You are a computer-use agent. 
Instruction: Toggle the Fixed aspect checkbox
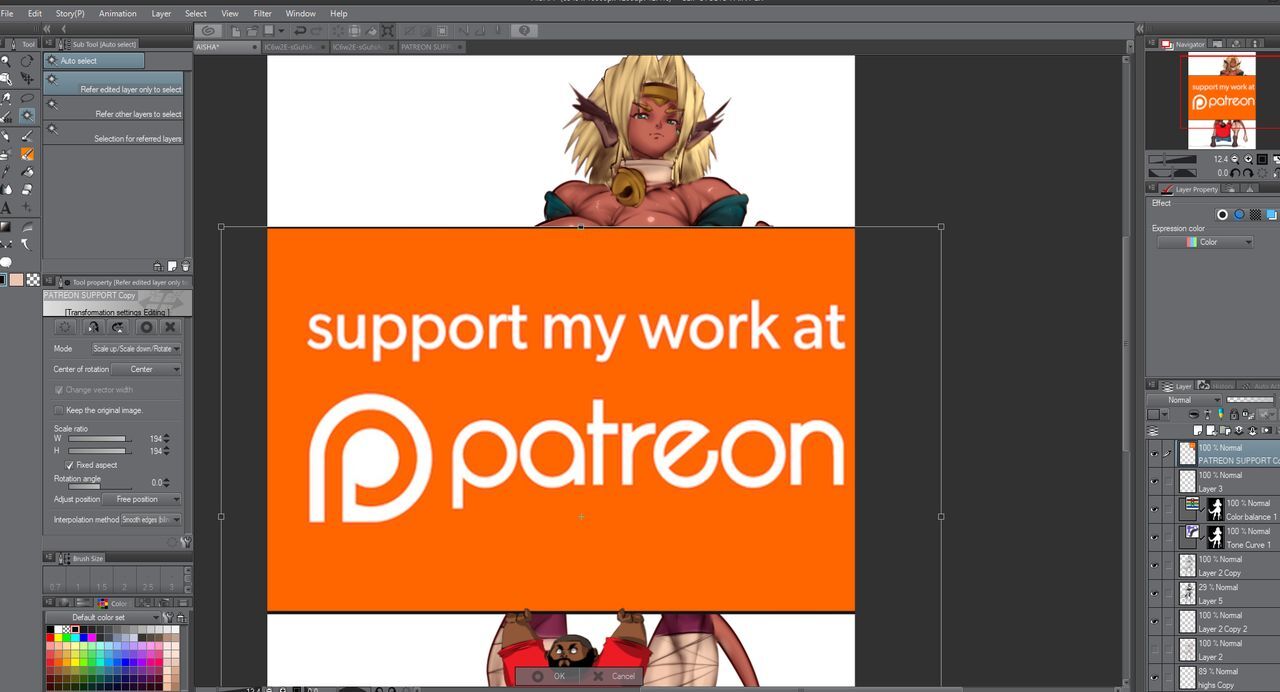tap(69, 465)
